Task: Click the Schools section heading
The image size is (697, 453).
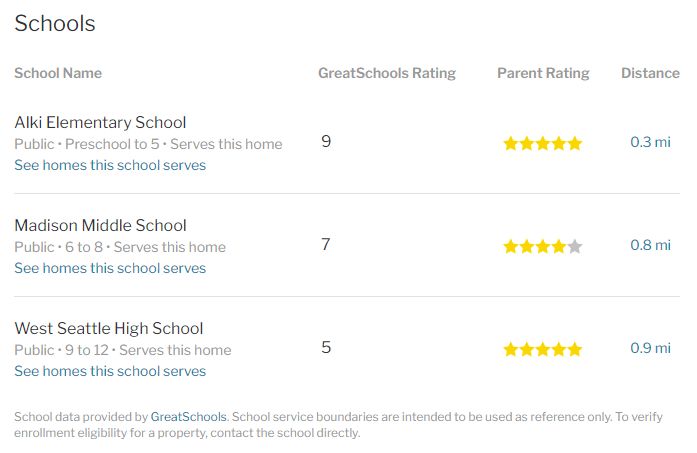Action: coord(55,23)
